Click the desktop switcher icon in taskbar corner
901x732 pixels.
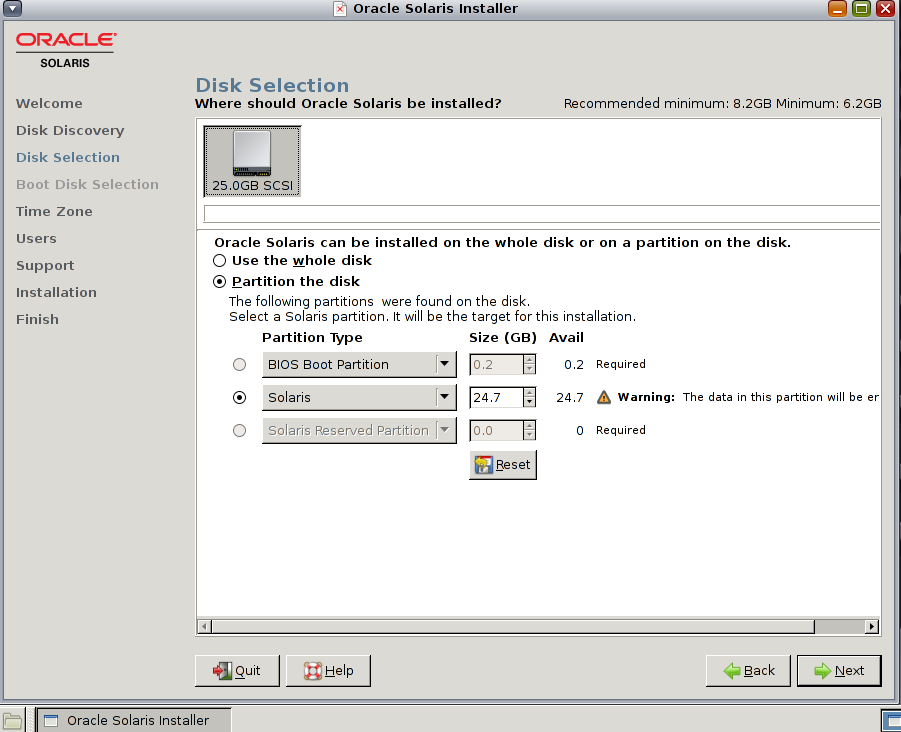(x=892, y=721)
